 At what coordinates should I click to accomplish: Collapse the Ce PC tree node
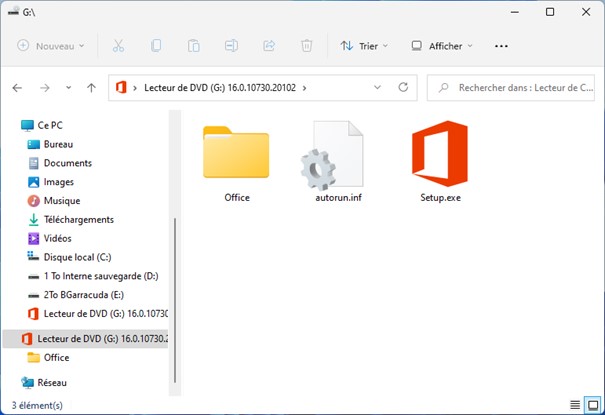[12, 126]
